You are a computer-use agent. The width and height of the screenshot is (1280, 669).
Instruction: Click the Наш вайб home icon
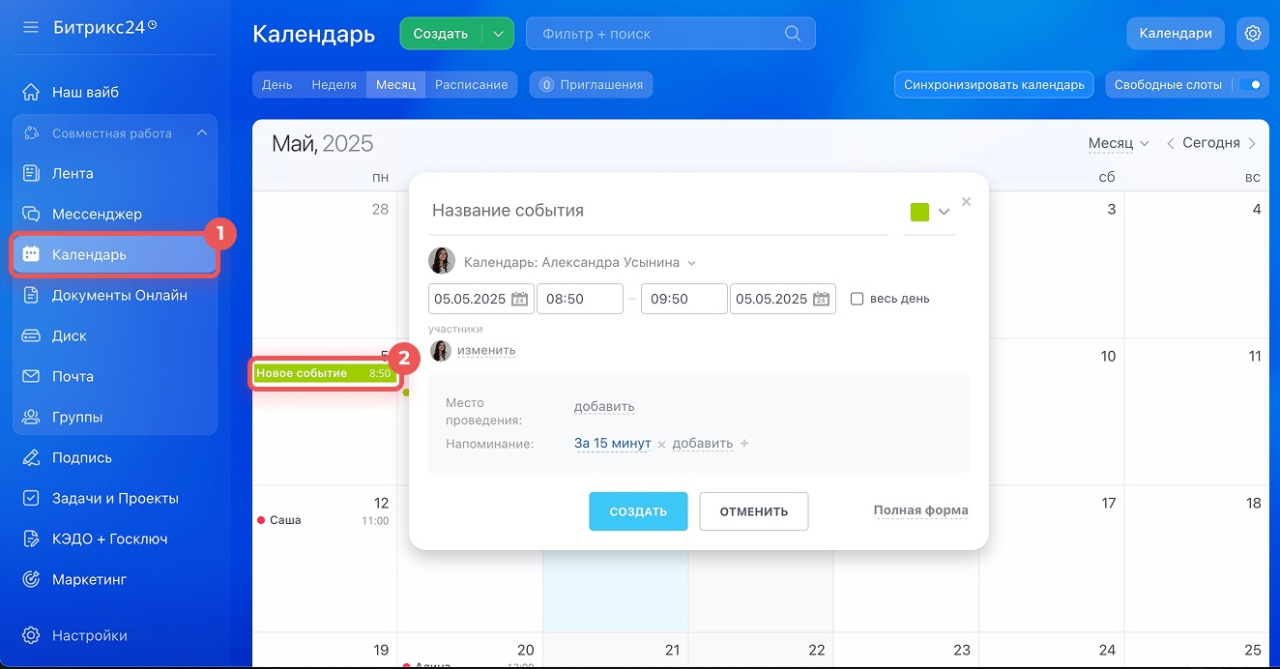(x=31, y=92)
